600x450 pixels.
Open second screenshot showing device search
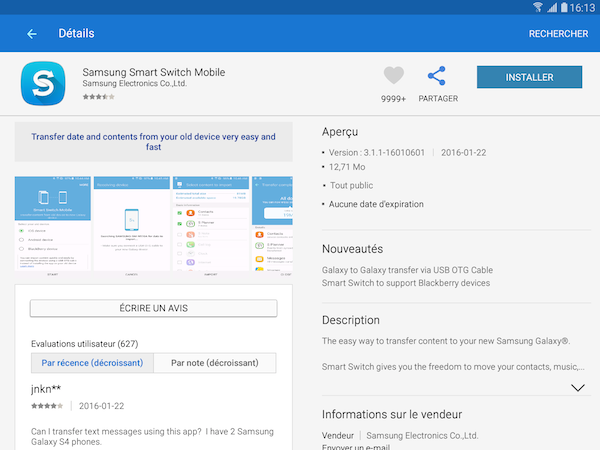pos(132,226)
